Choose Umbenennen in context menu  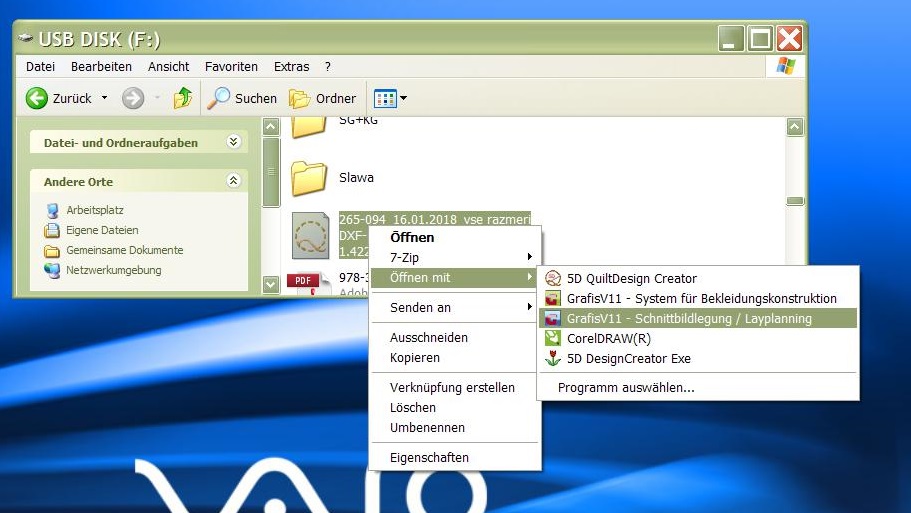(456, 428)
